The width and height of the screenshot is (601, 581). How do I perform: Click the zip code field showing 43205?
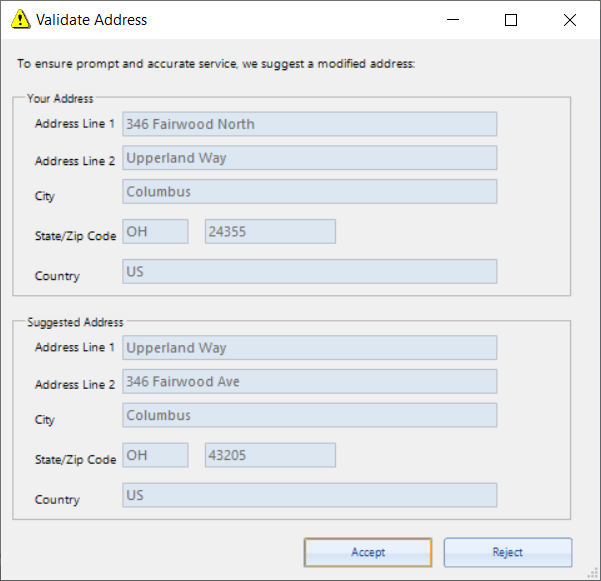coord(270,455)
